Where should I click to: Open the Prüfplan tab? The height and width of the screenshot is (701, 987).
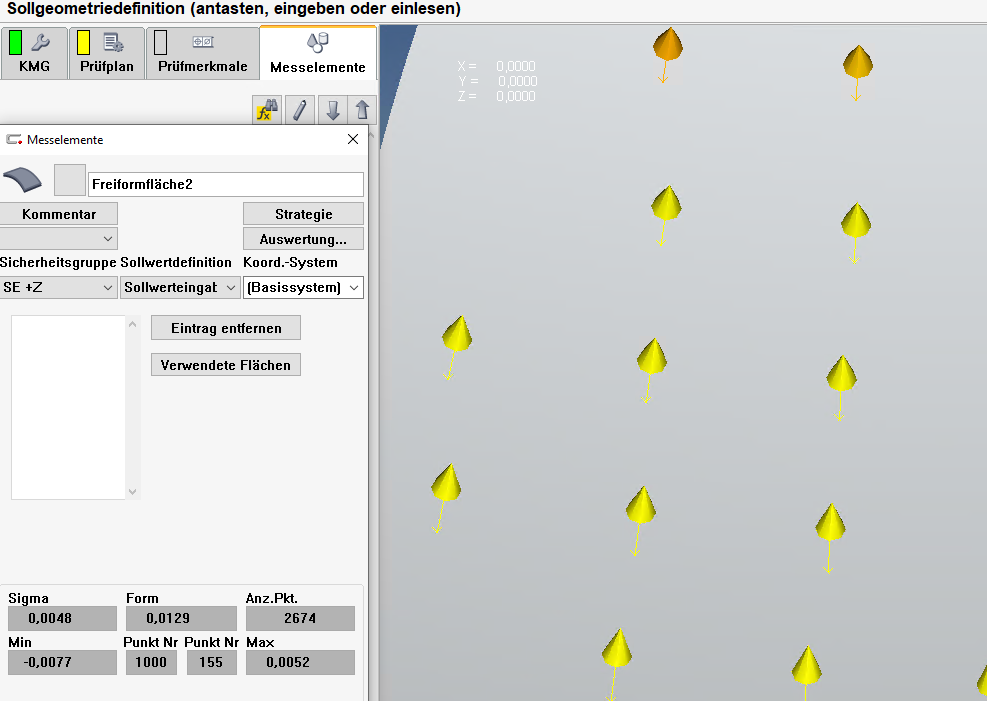tap(106, 53)
